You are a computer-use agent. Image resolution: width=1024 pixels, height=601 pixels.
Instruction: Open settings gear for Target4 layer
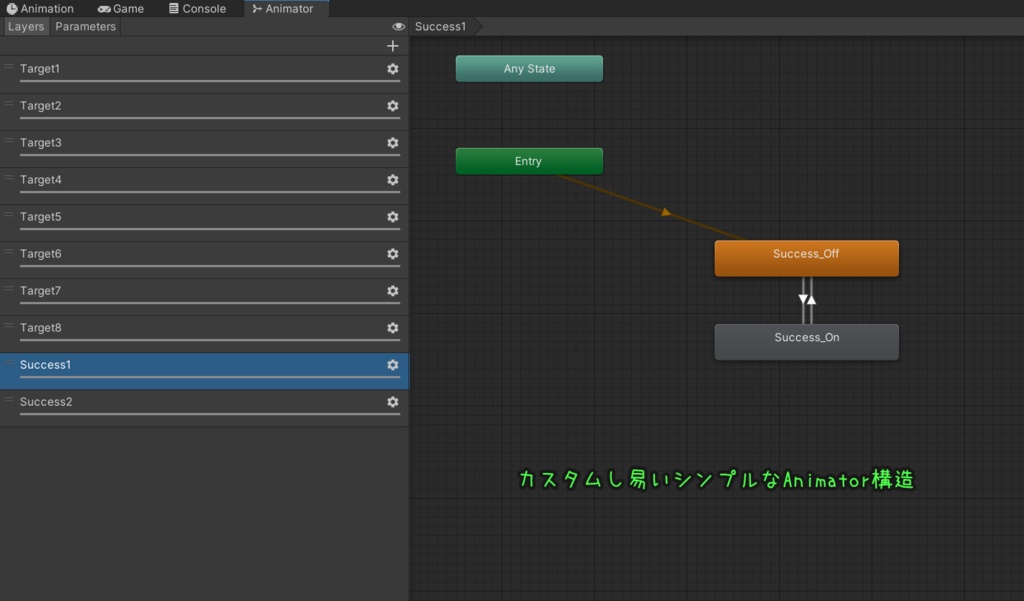tap(392, 180)
